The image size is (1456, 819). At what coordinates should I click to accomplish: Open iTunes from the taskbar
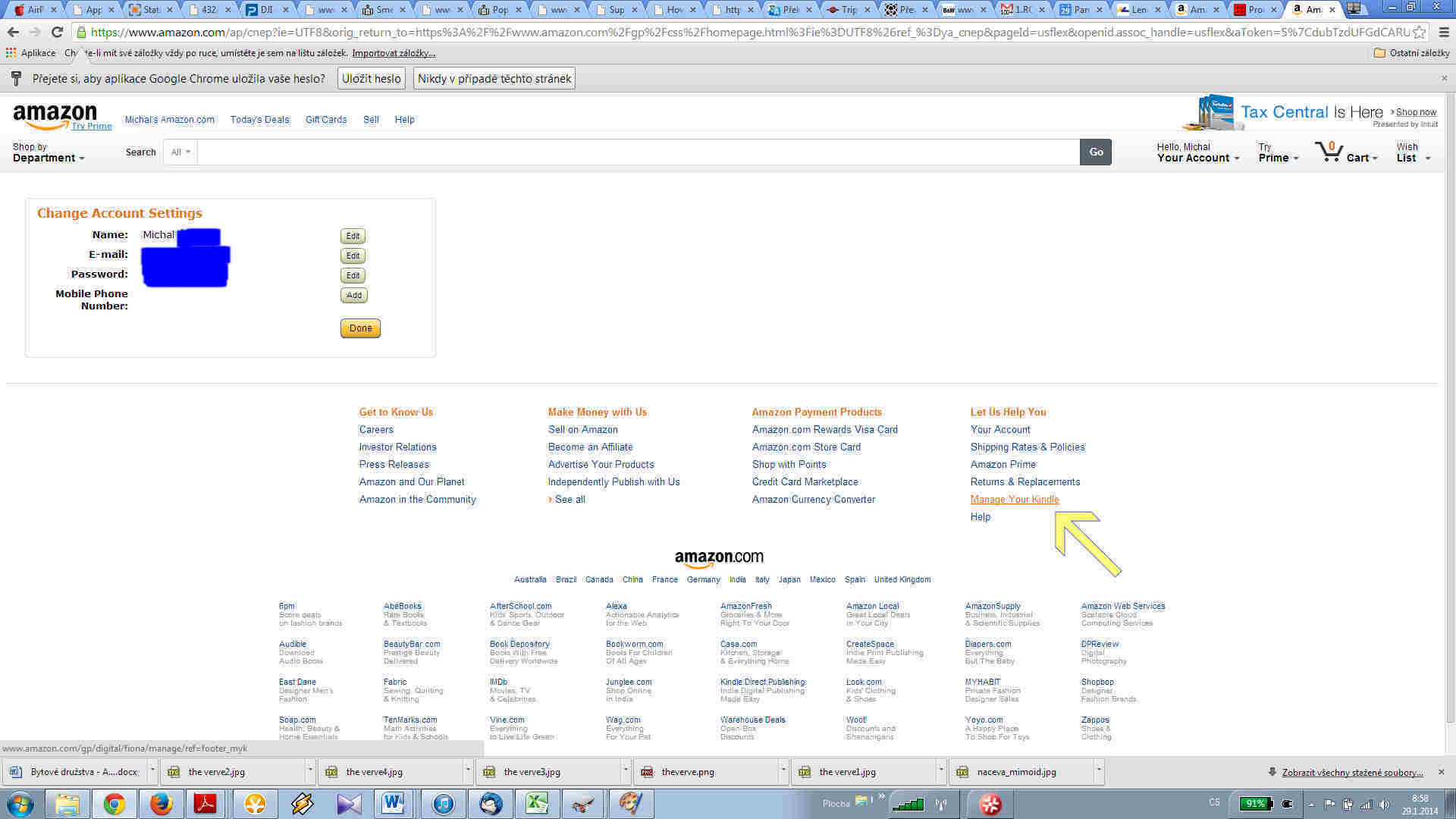444,804
